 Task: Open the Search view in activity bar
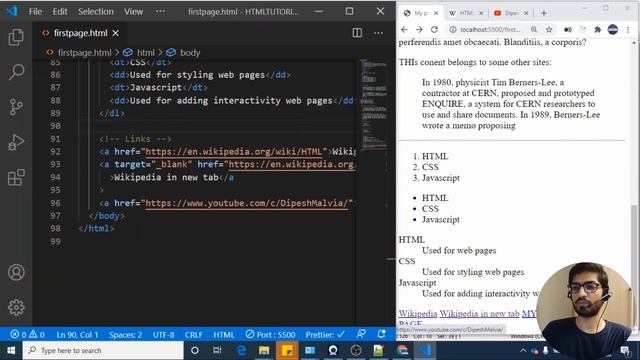[x=16, y=72]
